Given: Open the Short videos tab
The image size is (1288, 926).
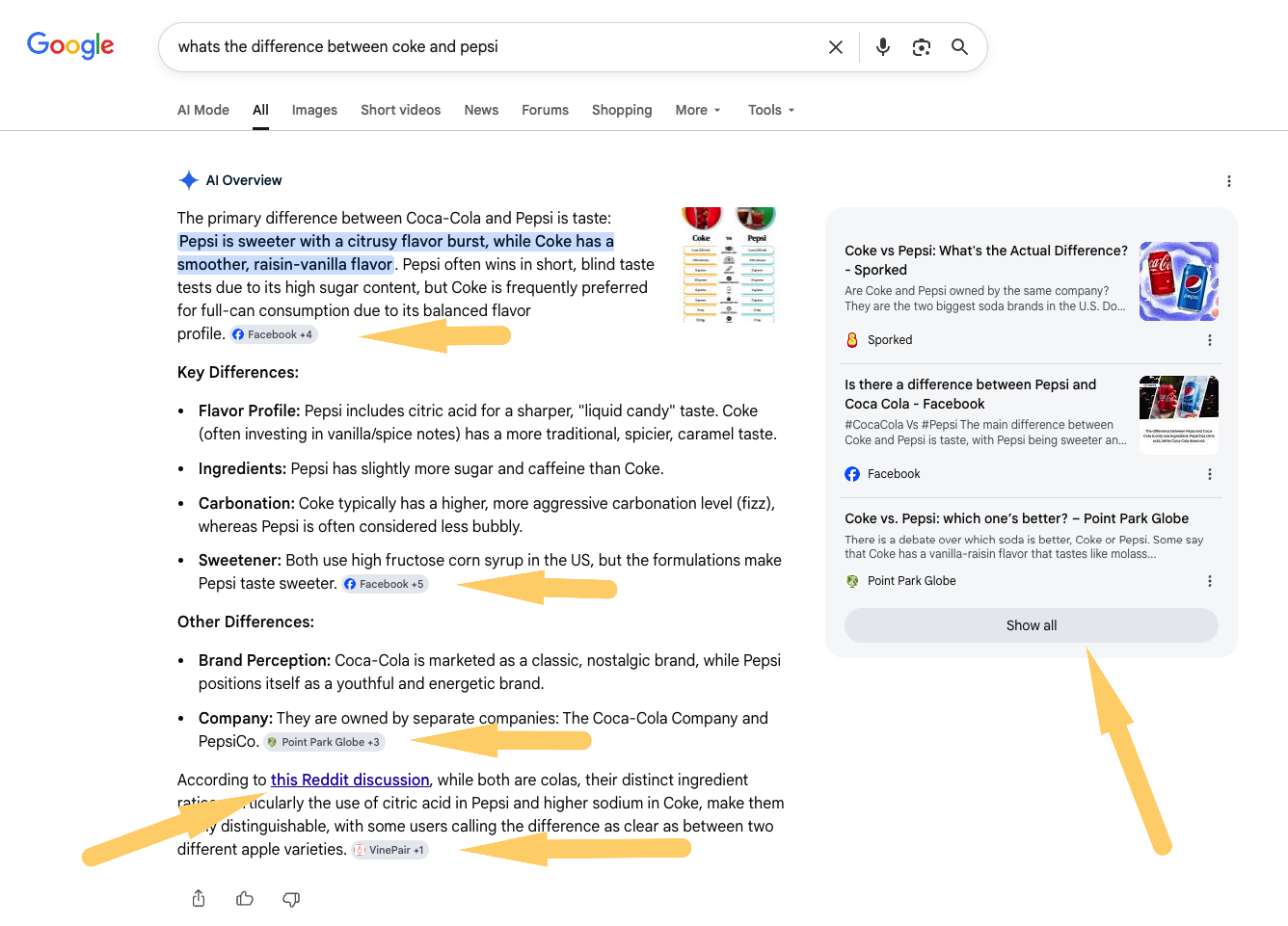Looking at the screenshot, I should [401, 110].
